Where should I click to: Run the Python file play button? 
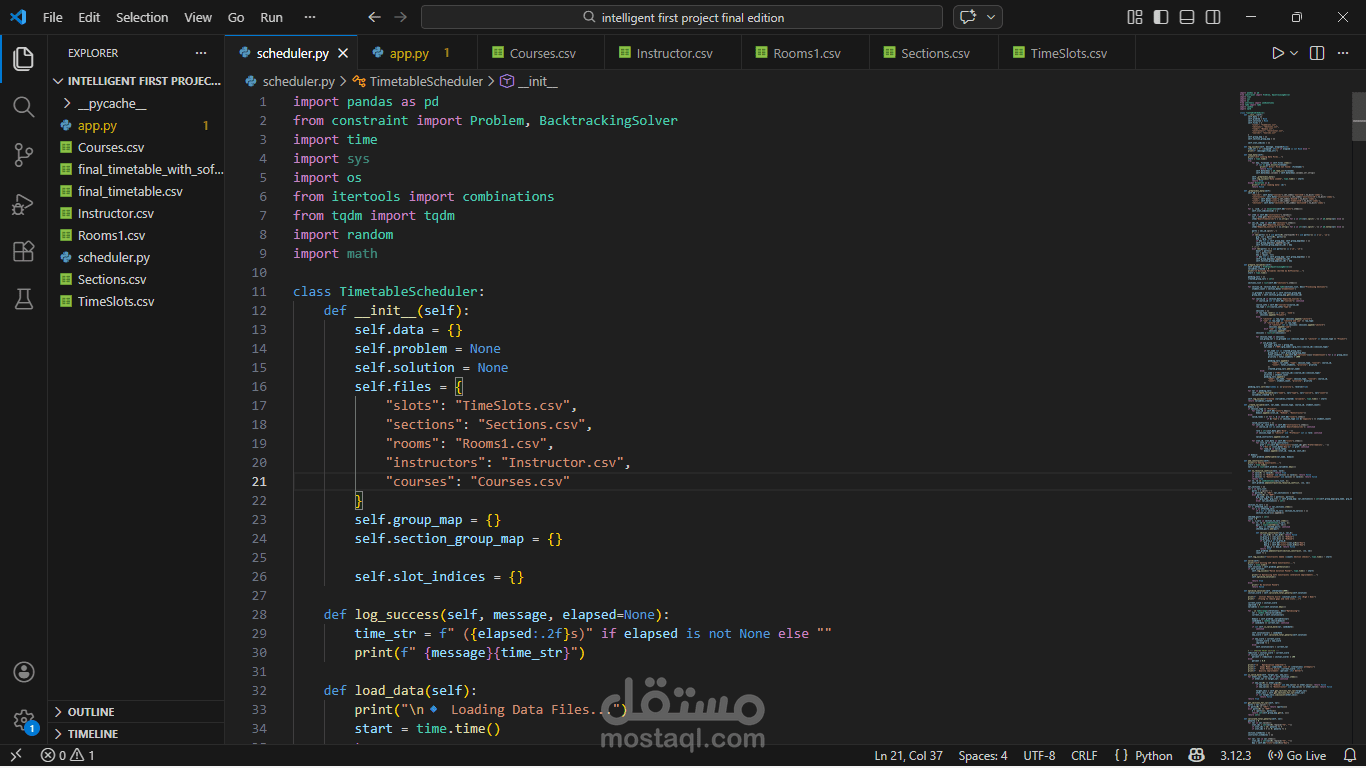pyautogui.click(x=1277, y=53)
